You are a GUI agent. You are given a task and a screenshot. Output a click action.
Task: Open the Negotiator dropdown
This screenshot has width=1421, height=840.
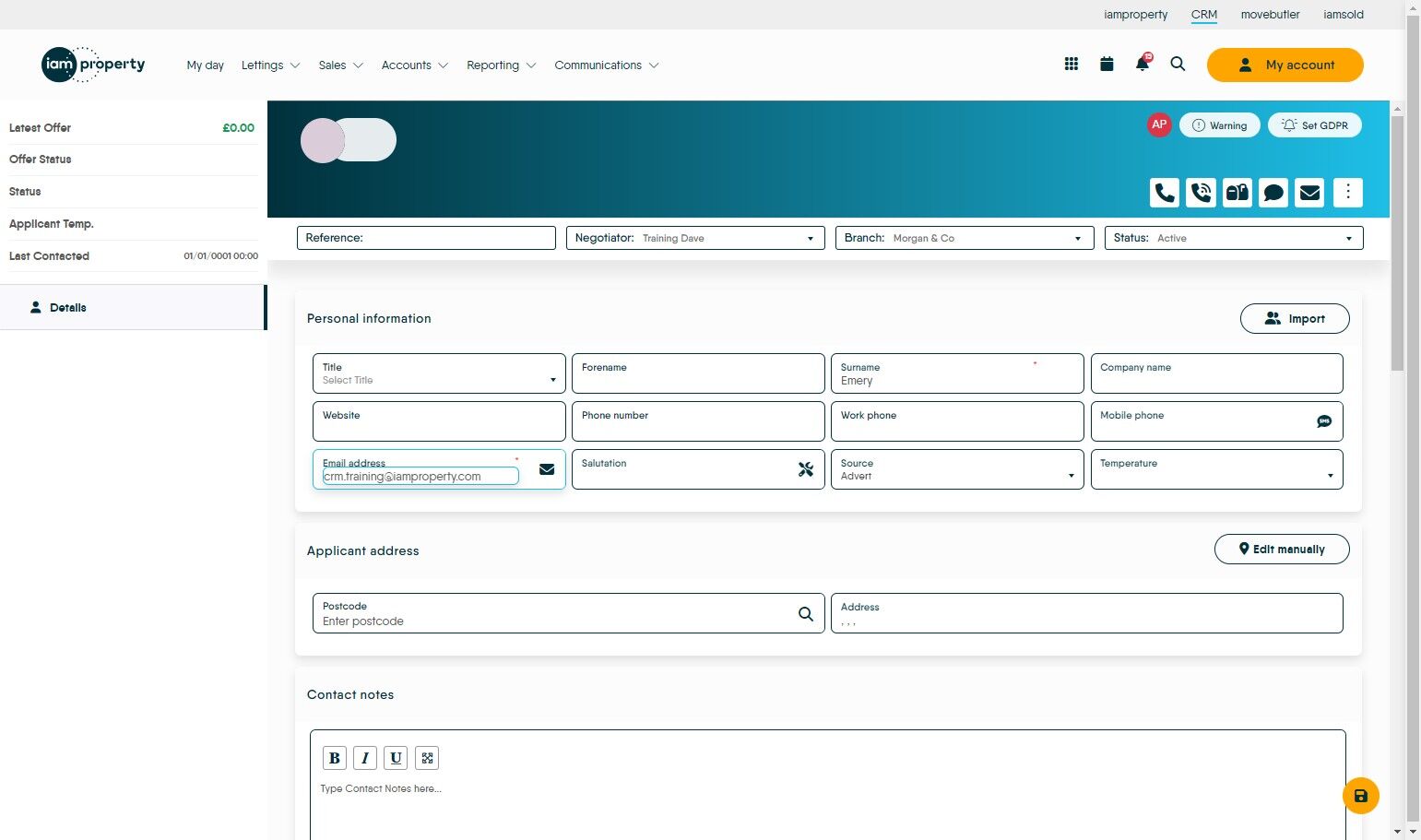point(810,238)
